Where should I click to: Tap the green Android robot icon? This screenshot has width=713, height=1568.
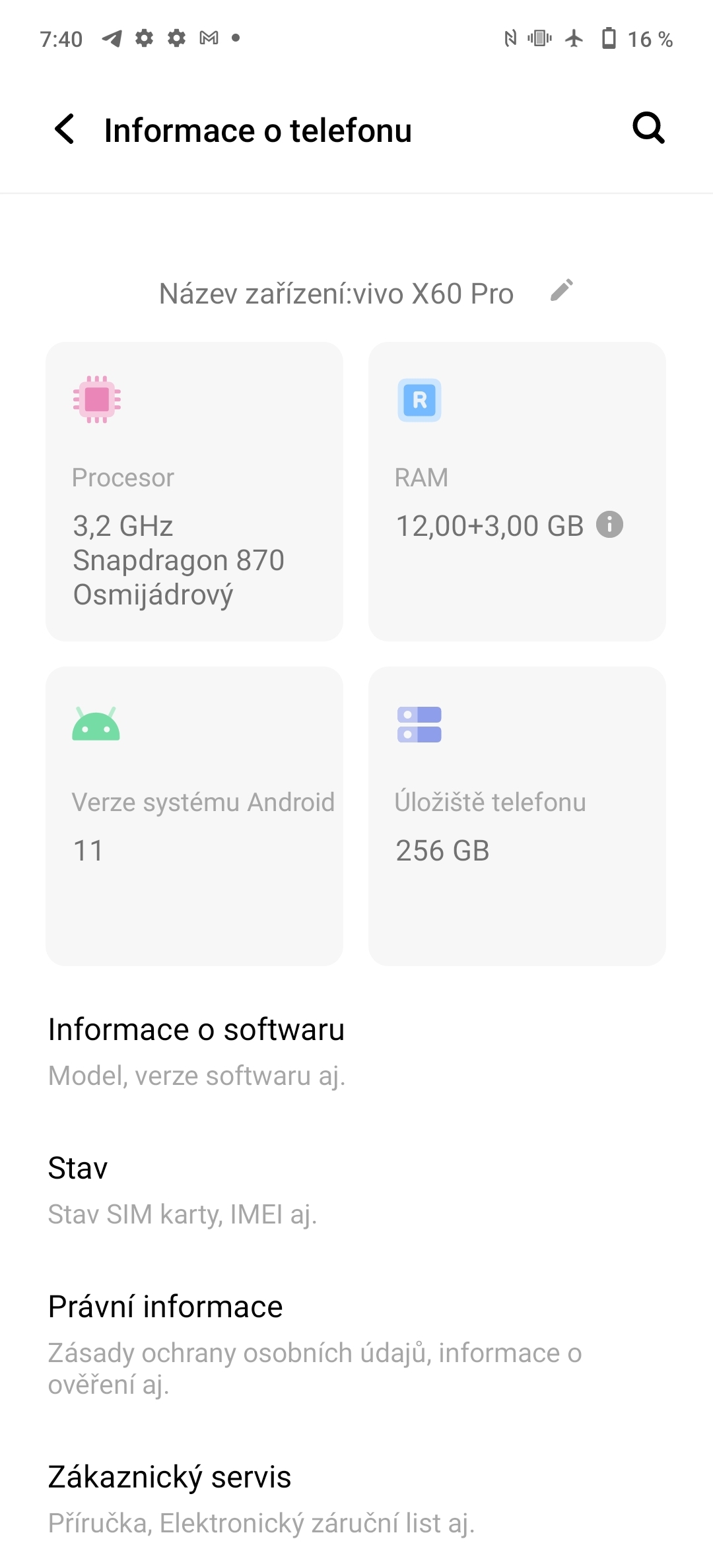point(96,723)
